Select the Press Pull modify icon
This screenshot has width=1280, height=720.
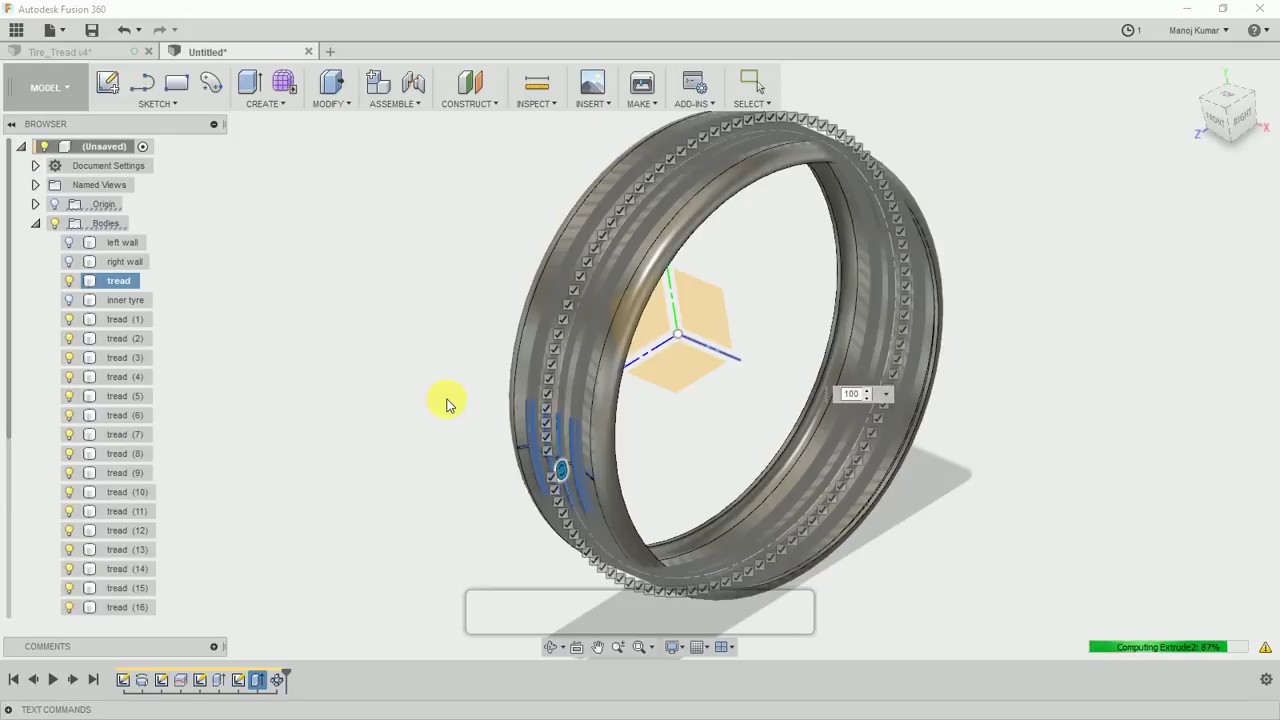click(332, 82)
